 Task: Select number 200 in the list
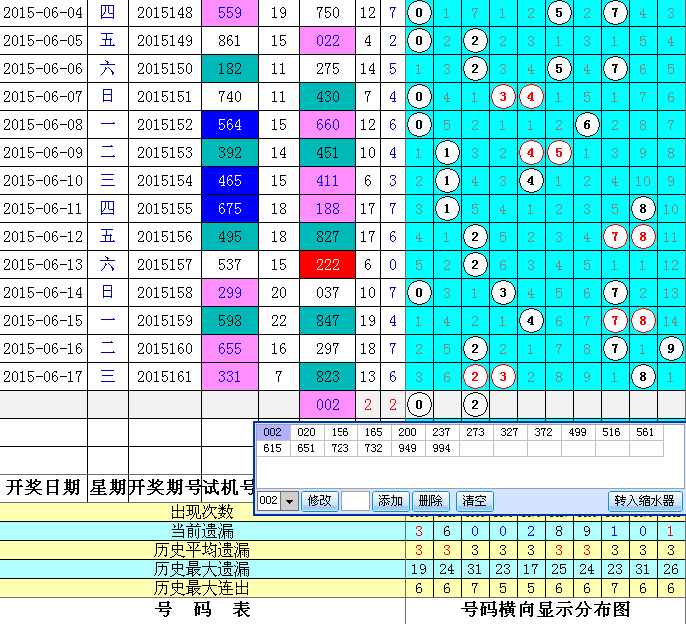pyautogui.click(x=408, y=432)
